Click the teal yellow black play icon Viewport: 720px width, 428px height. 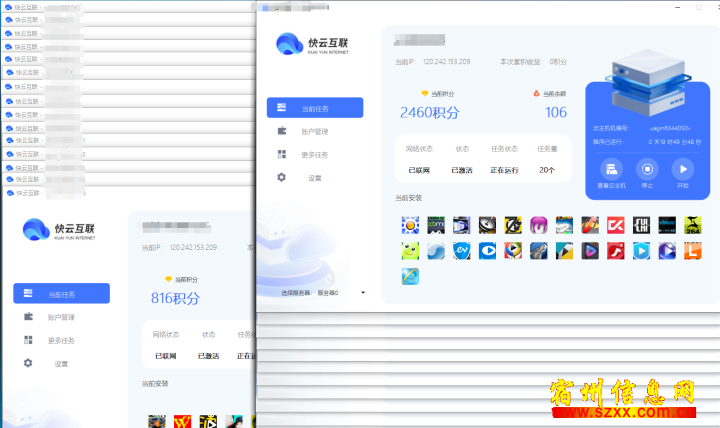coord(564,251)
